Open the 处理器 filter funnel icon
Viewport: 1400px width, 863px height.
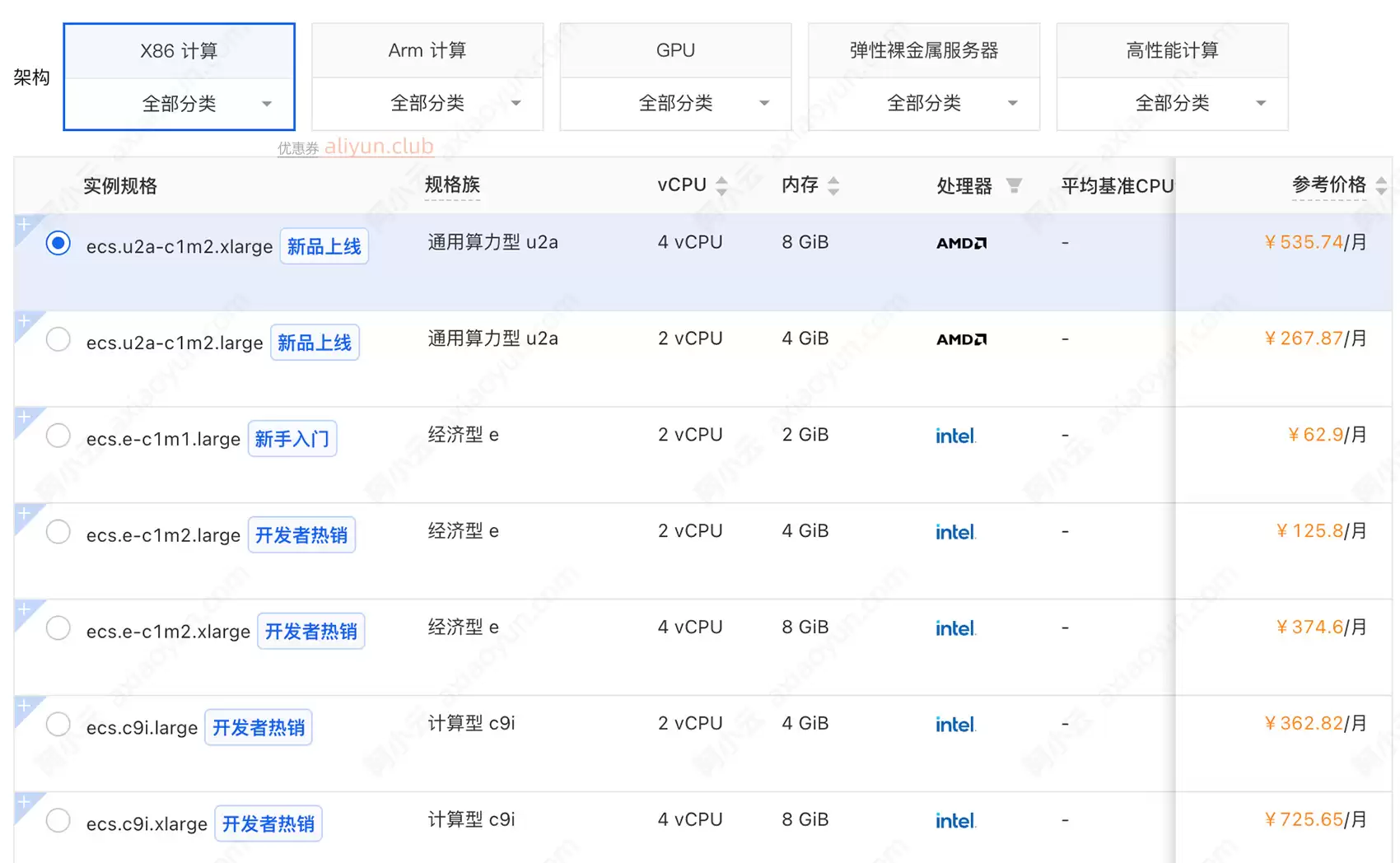(1015, 186)
